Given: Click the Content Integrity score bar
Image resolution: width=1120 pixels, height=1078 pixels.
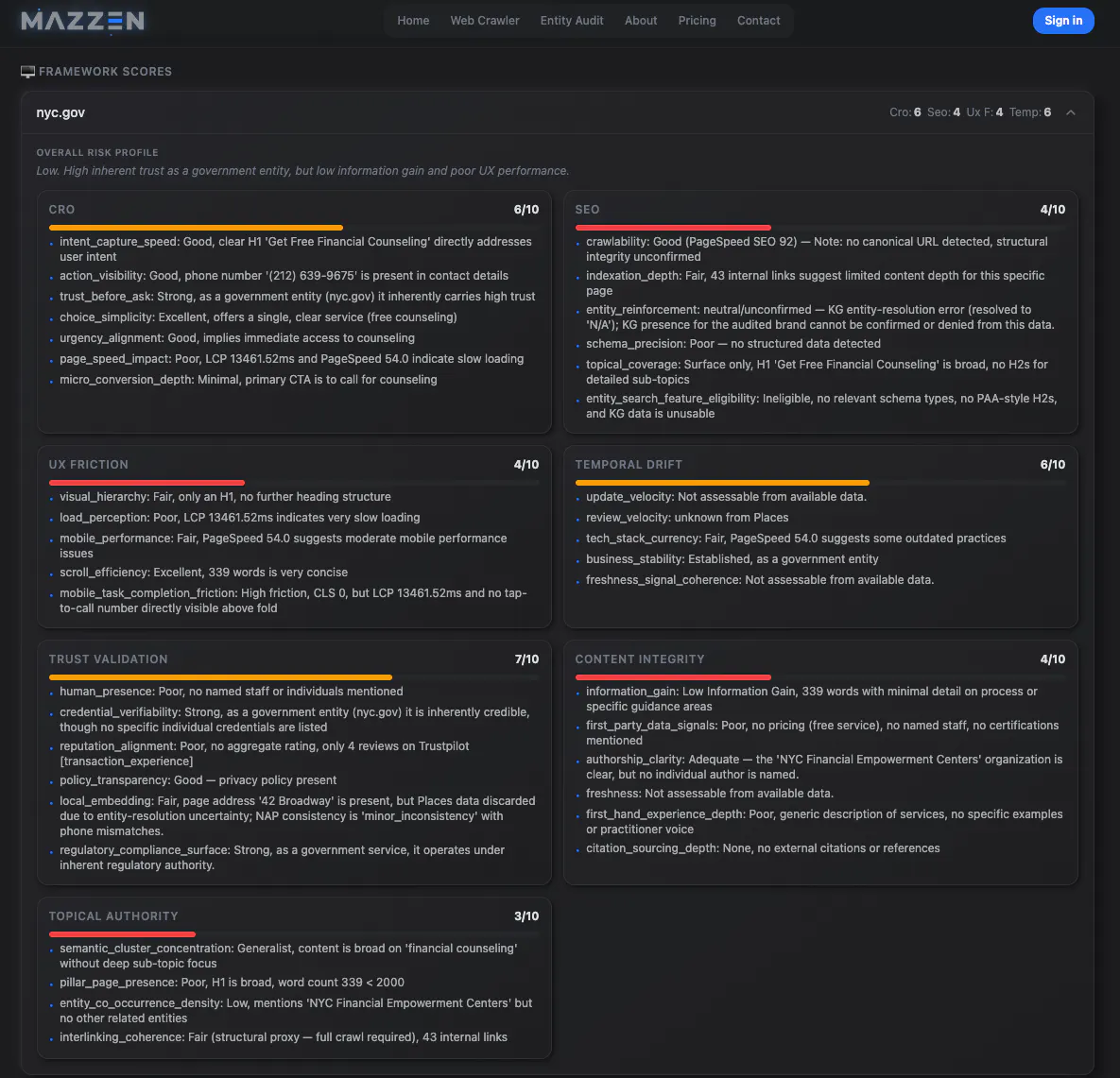Looking at the screenshot, I should pos(820,676).
